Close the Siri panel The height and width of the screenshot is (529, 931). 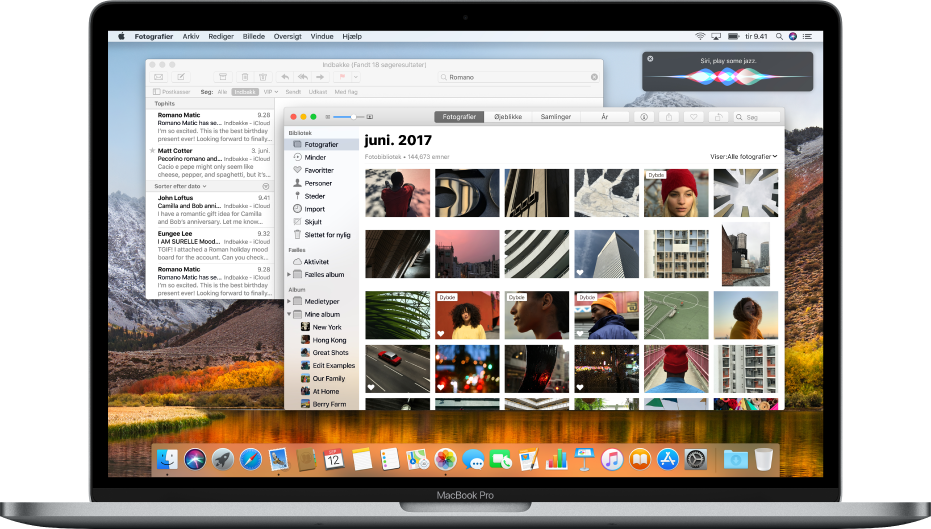click(x=650, y=59)
